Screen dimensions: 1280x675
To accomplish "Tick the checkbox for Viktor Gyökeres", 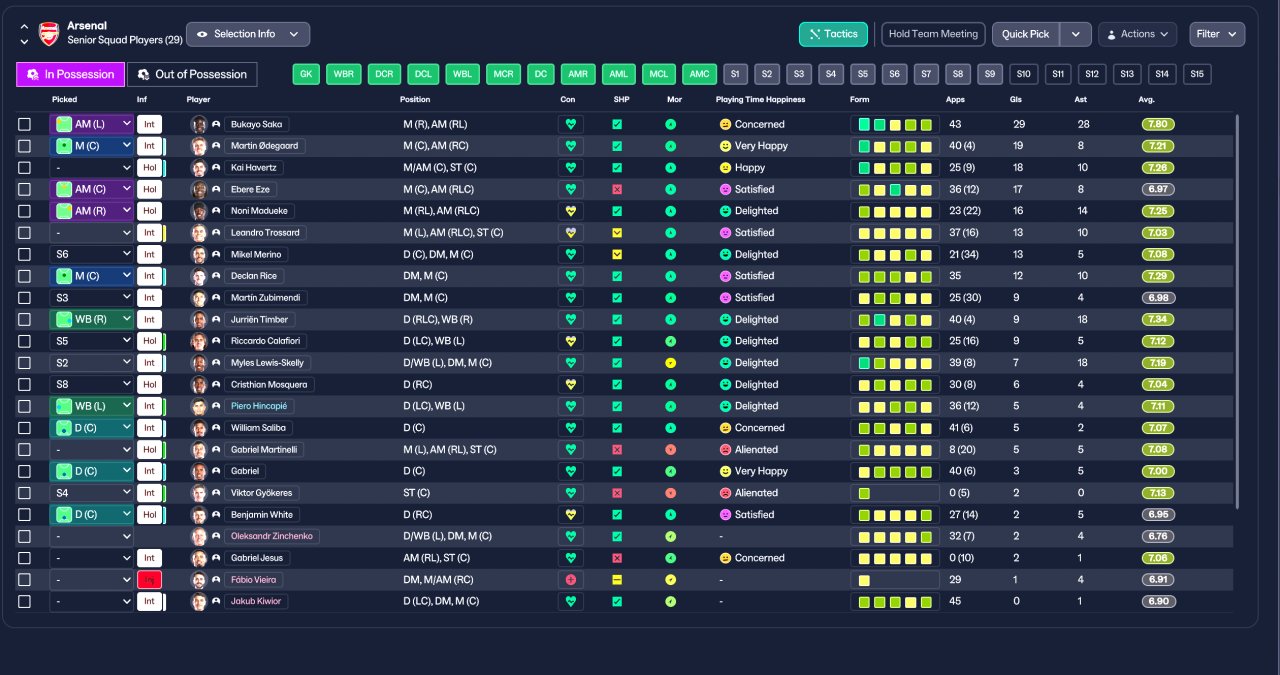I will click(x=24, y=493).
